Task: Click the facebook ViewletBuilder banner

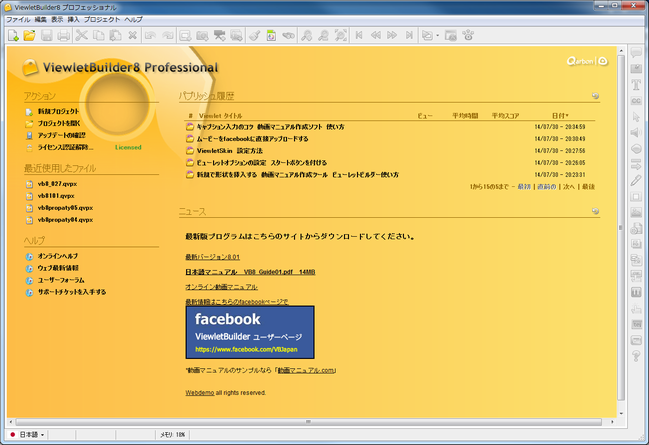Action: pyautogui.click(x=251, y=334)
